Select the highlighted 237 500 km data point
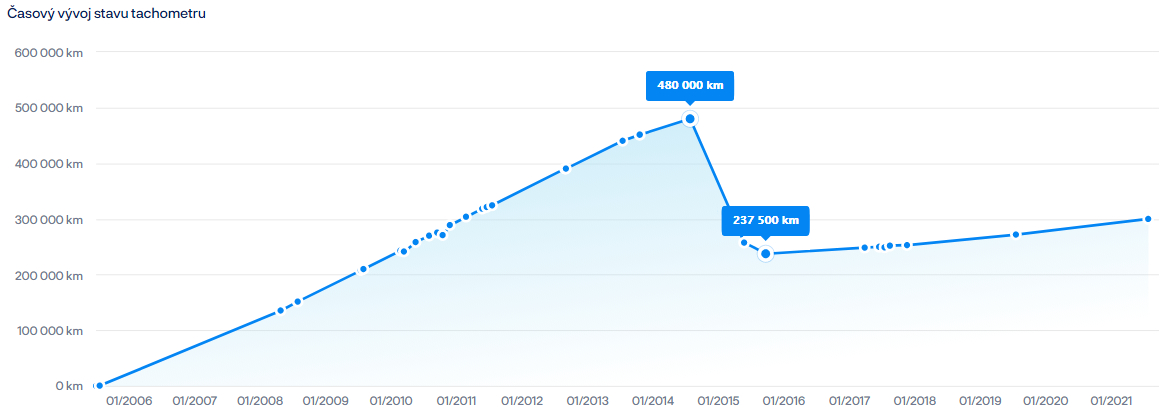Viewport: 1164px width, 416px height. pos(766,254)
